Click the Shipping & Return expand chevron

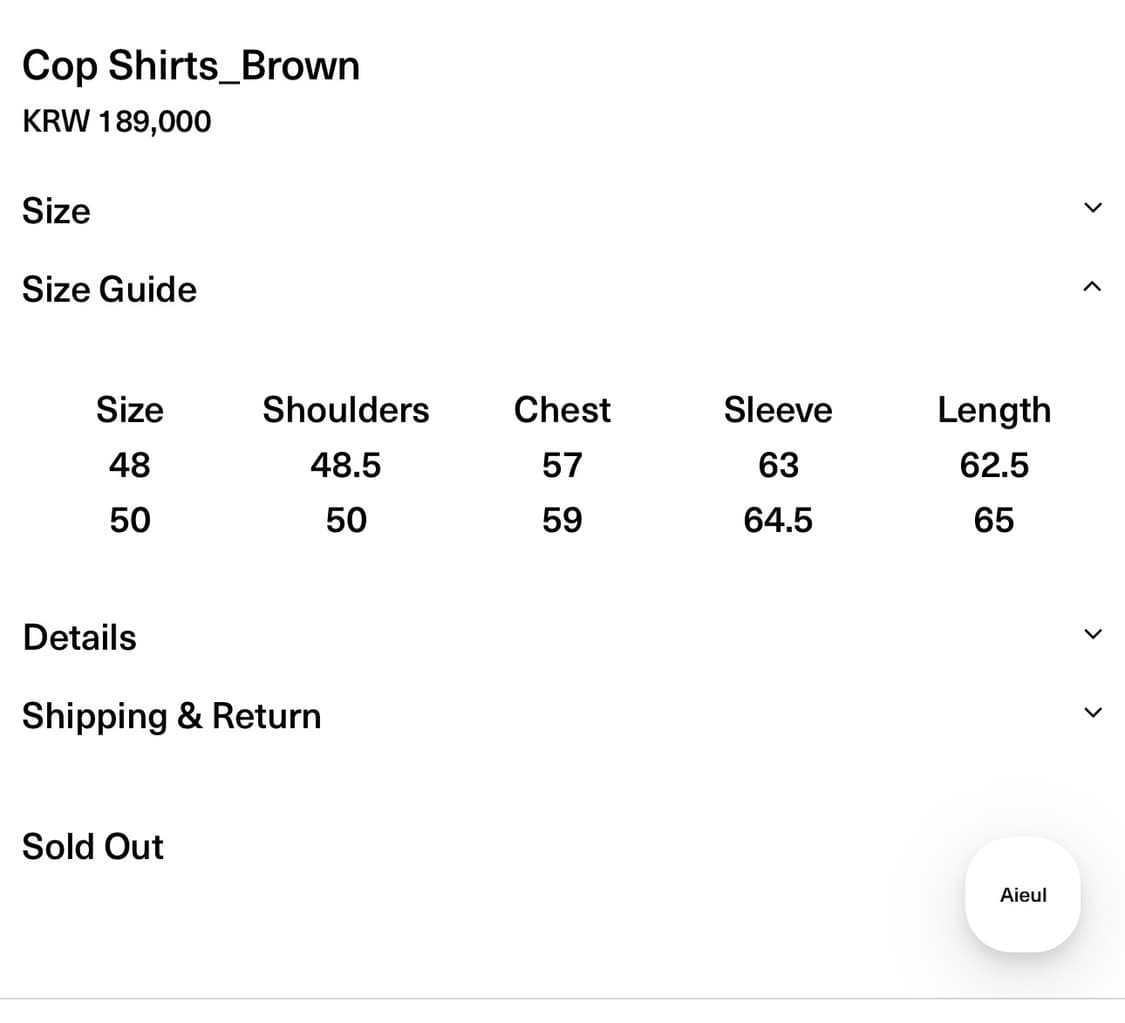(x=1092, y=712)
